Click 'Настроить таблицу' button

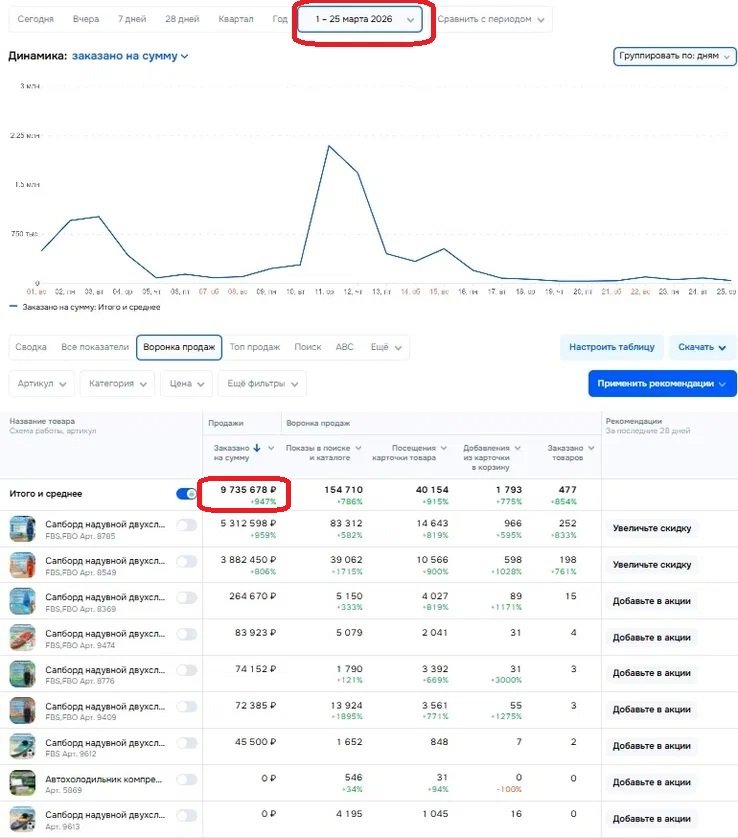pyautogui.click(x=611, y=347)
